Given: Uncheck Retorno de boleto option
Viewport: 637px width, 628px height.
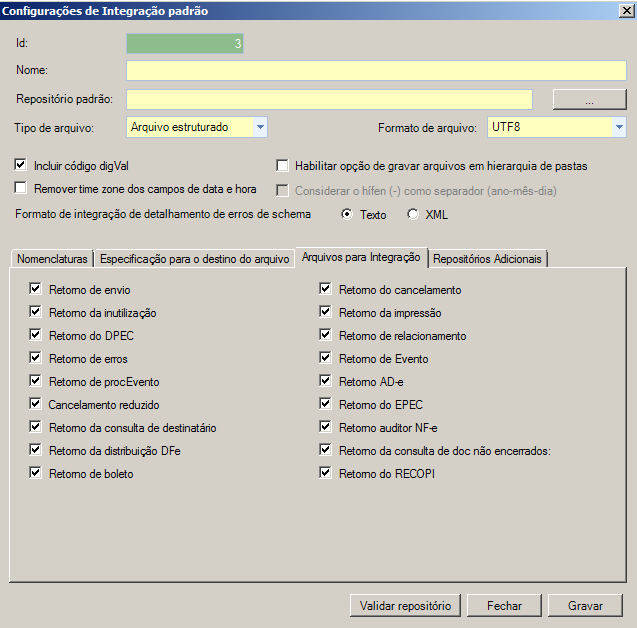Looking at the screenshot, I should point(36,473).
